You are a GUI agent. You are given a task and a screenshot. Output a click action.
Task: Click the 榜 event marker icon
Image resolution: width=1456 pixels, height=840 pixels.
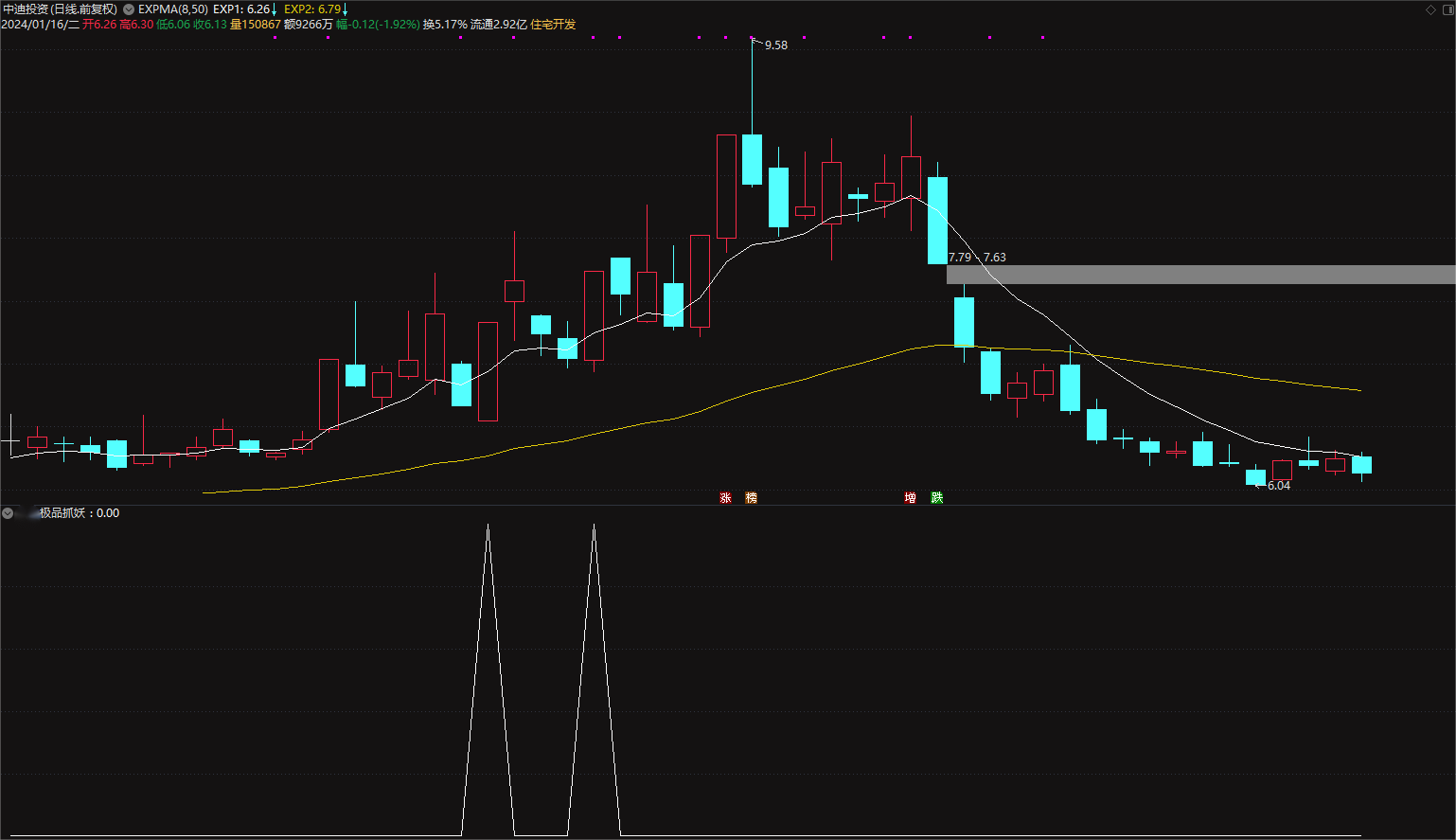(751, 498)
